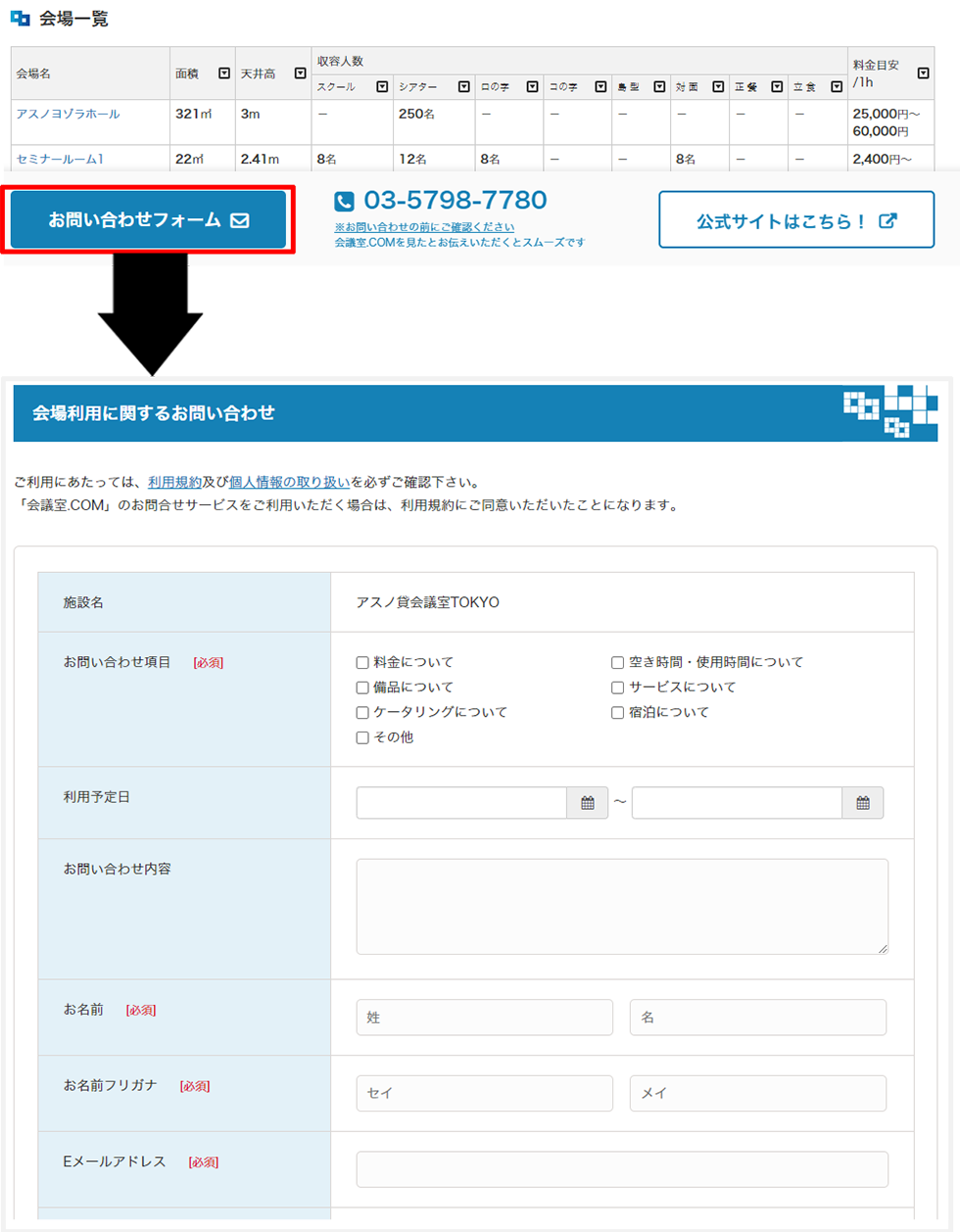The height and width of the screenshot is (1232, 960).
Task: Click the 名 name field
Action: pos(758,1018)
